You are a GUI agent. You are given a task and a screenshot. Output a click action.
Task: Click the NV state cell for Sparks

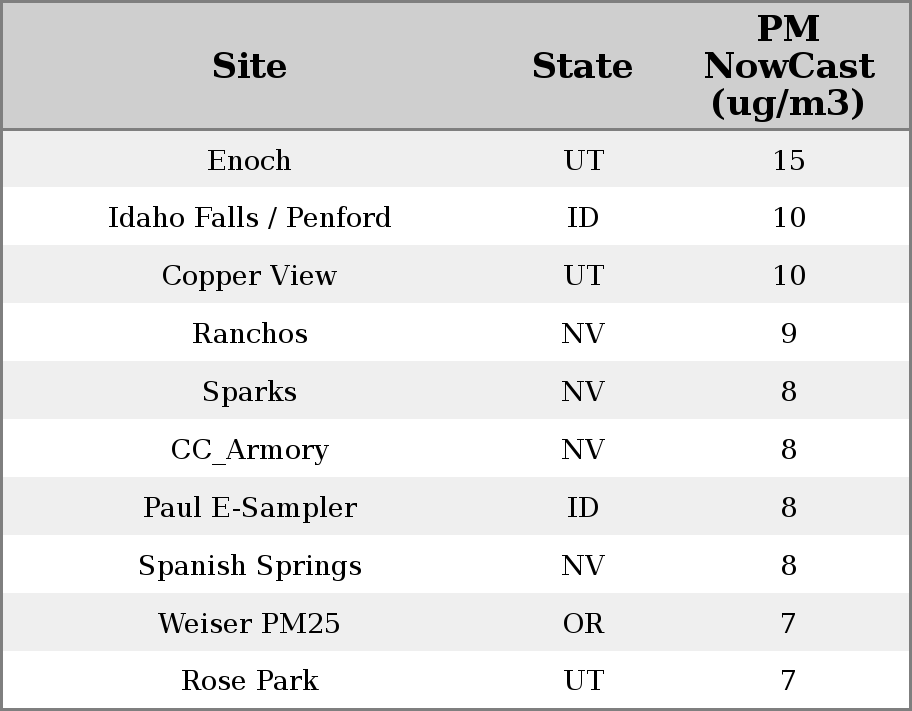(583, 392)
